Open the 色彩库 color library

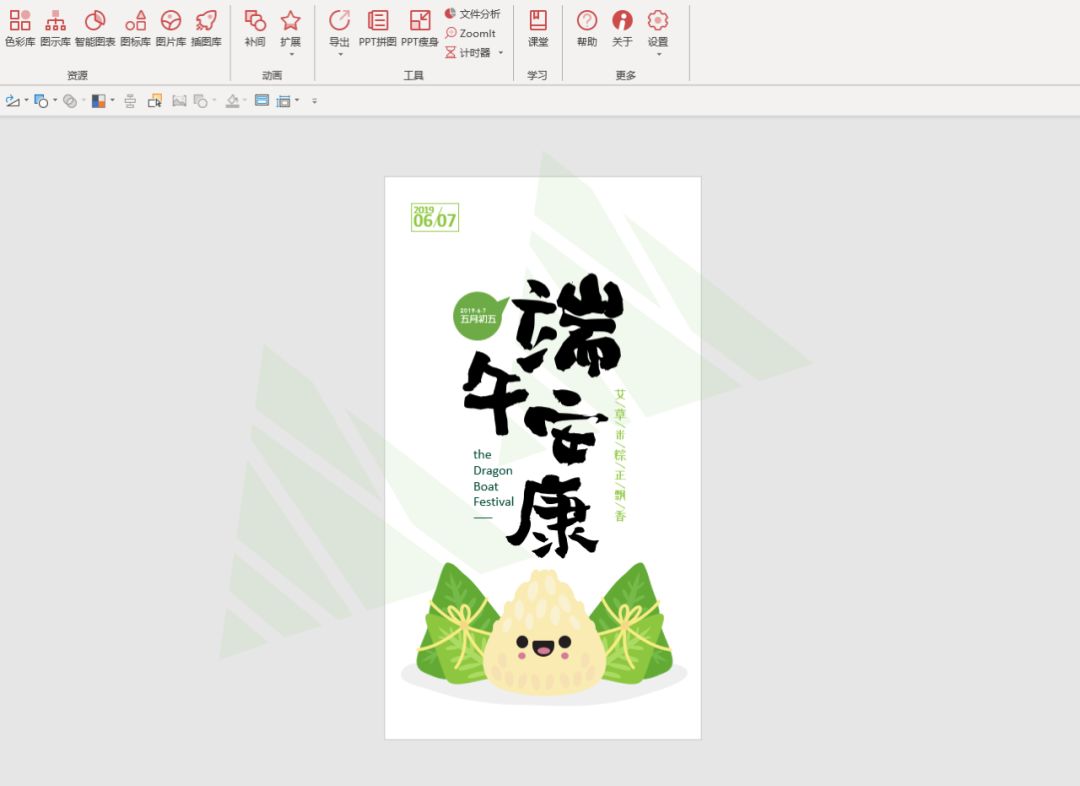[x=20, y=28]
